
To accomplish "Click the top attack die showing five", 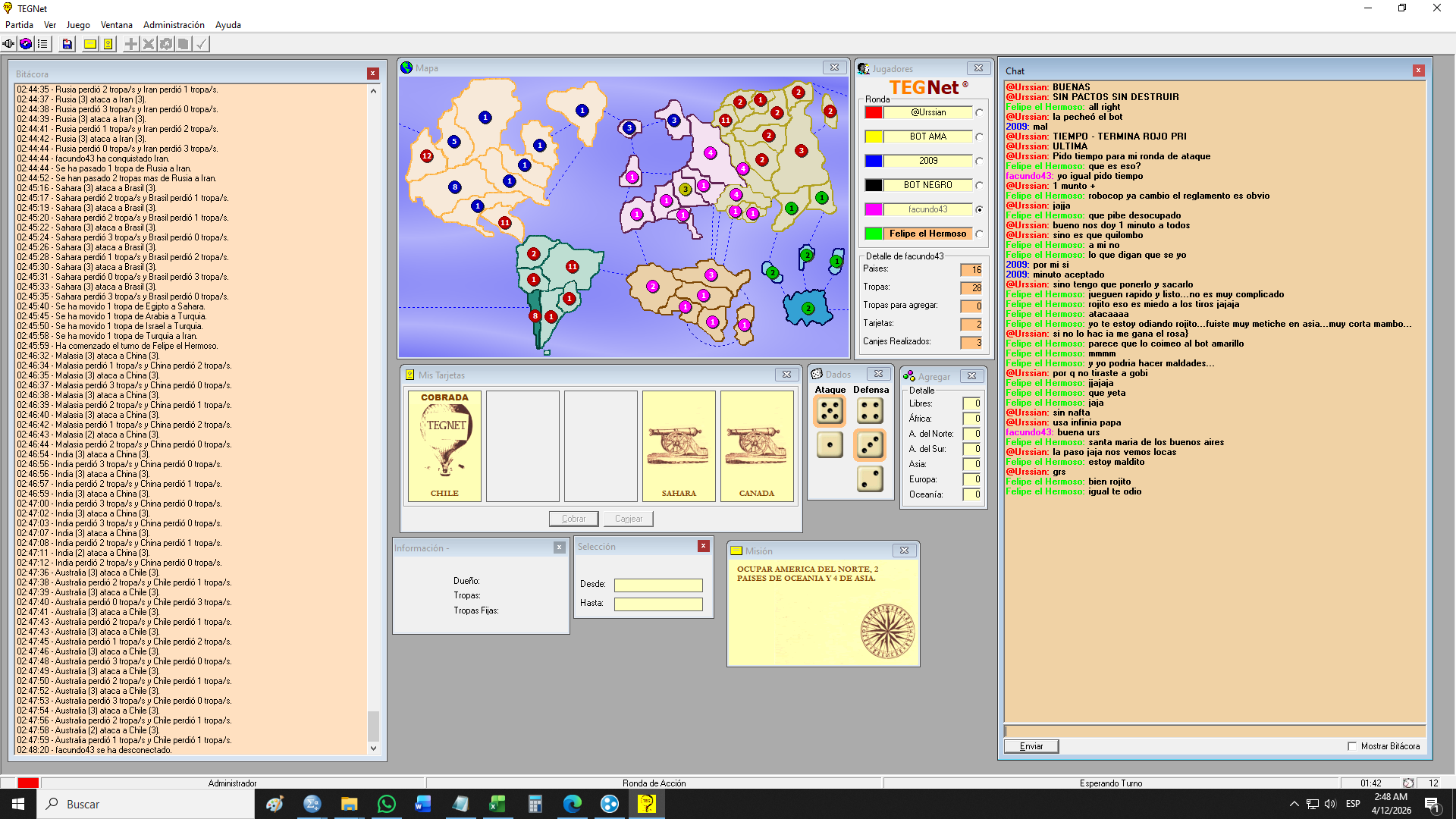I will click(x=830, y=411).
